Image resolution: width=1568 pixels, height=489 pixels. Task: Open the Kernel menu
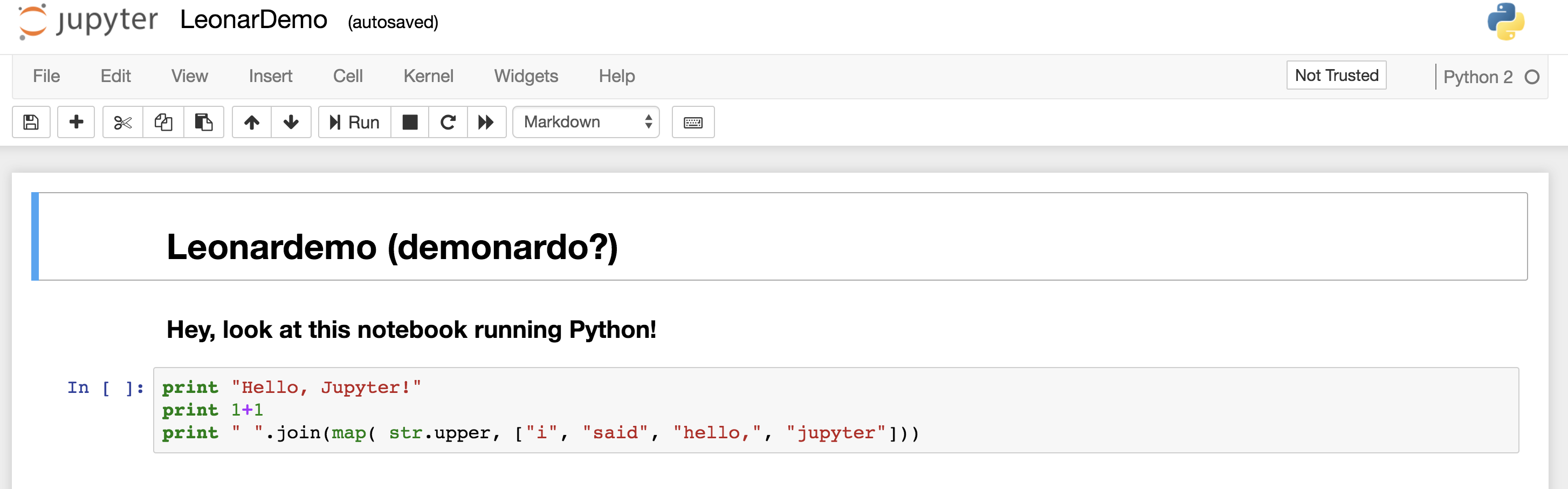428,76
